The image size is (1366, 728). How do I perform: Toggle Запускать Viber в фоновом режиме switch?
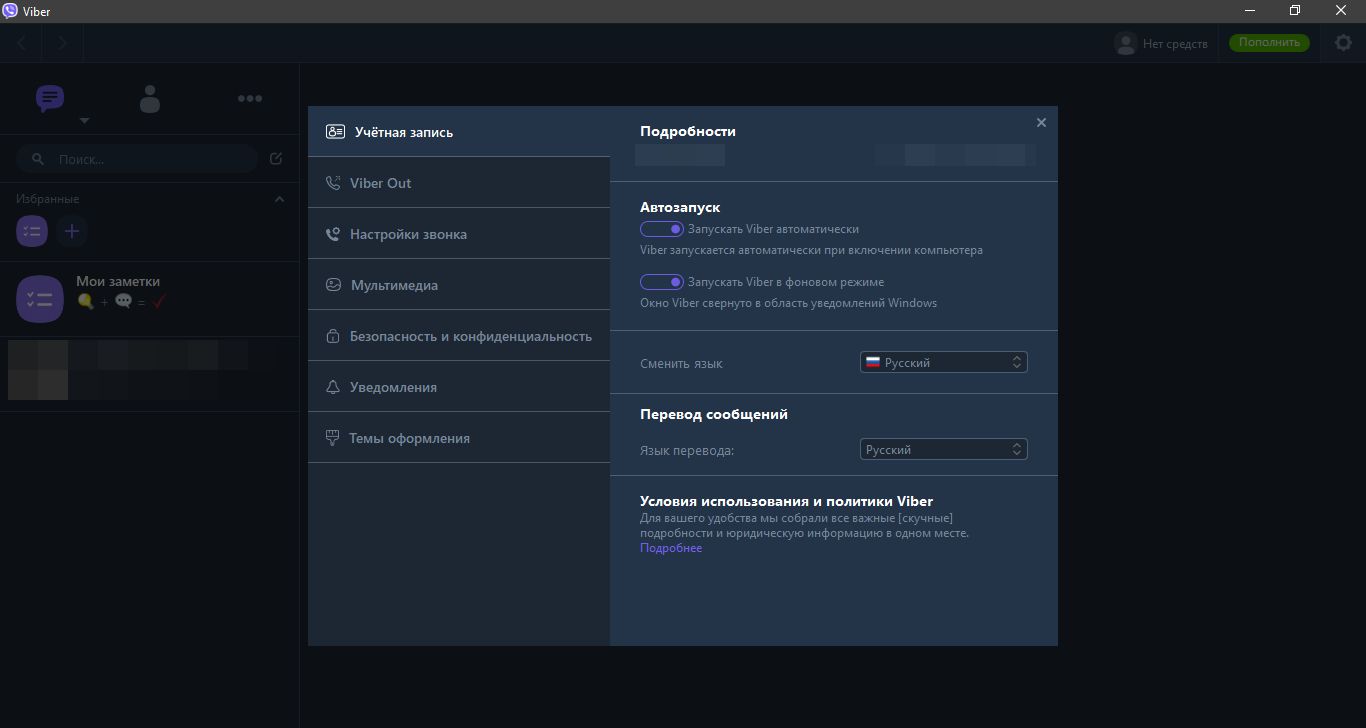(x=662, y=282)
